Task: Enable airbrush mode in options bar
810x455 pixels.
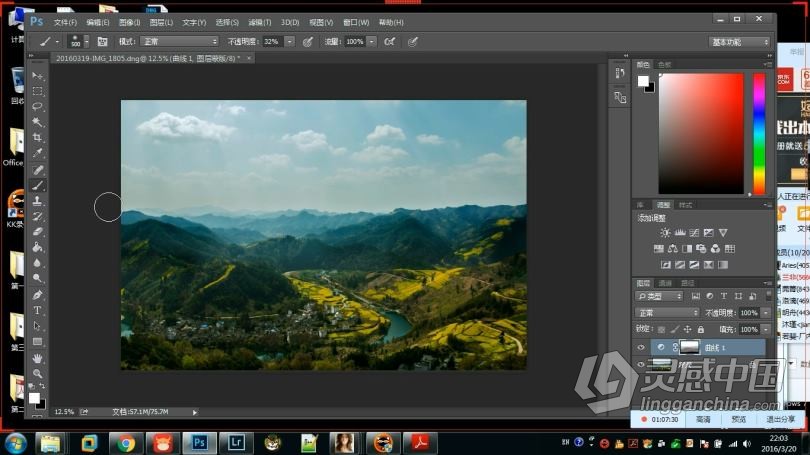Action: coord(390,42)
